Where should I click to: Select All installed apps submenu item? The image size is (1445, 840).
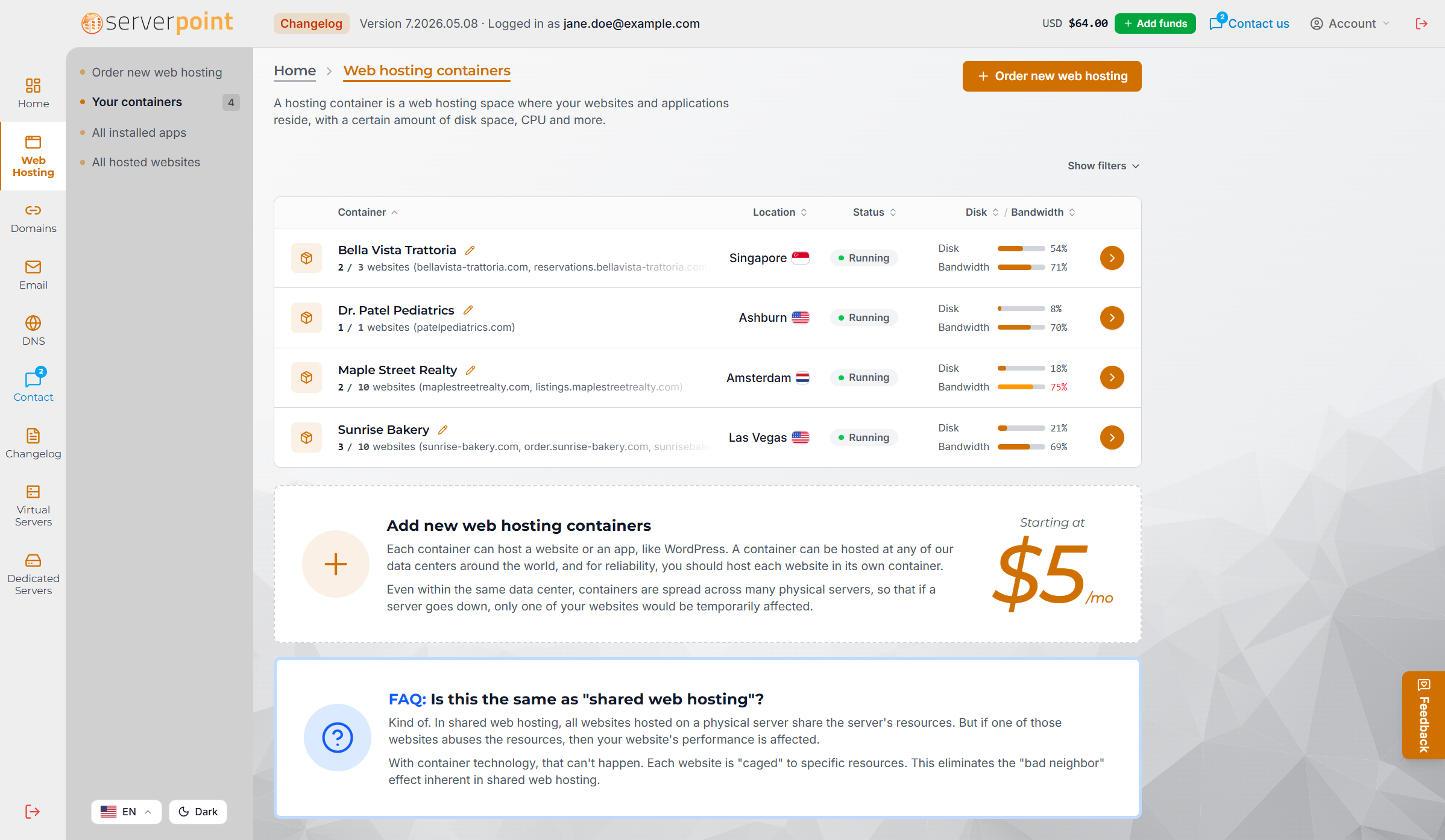tap(139, 133)
